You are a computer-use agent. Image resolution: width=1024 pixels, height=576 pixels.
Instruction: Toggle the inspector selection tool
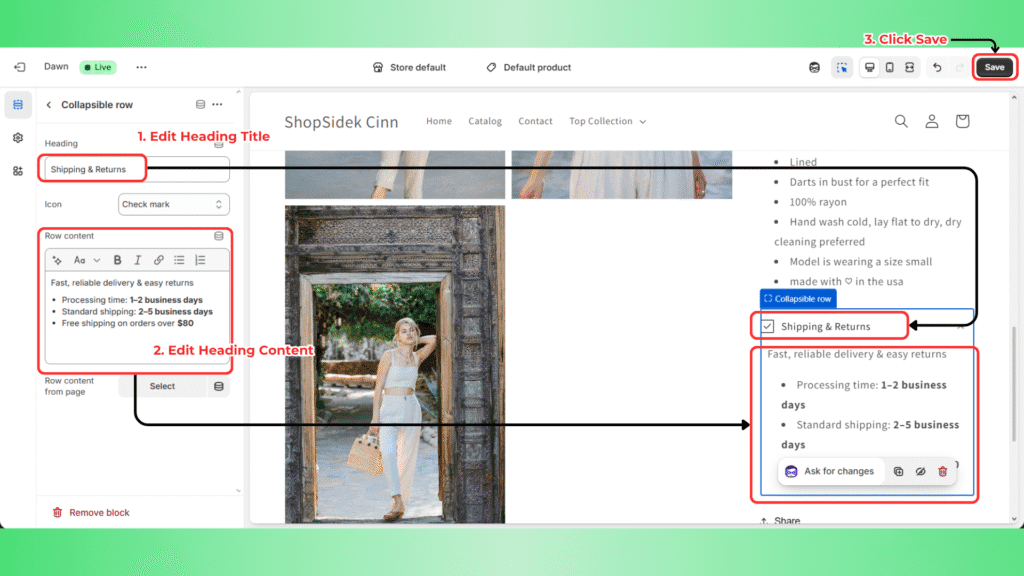pyautogui.click(x=842, y=67)
